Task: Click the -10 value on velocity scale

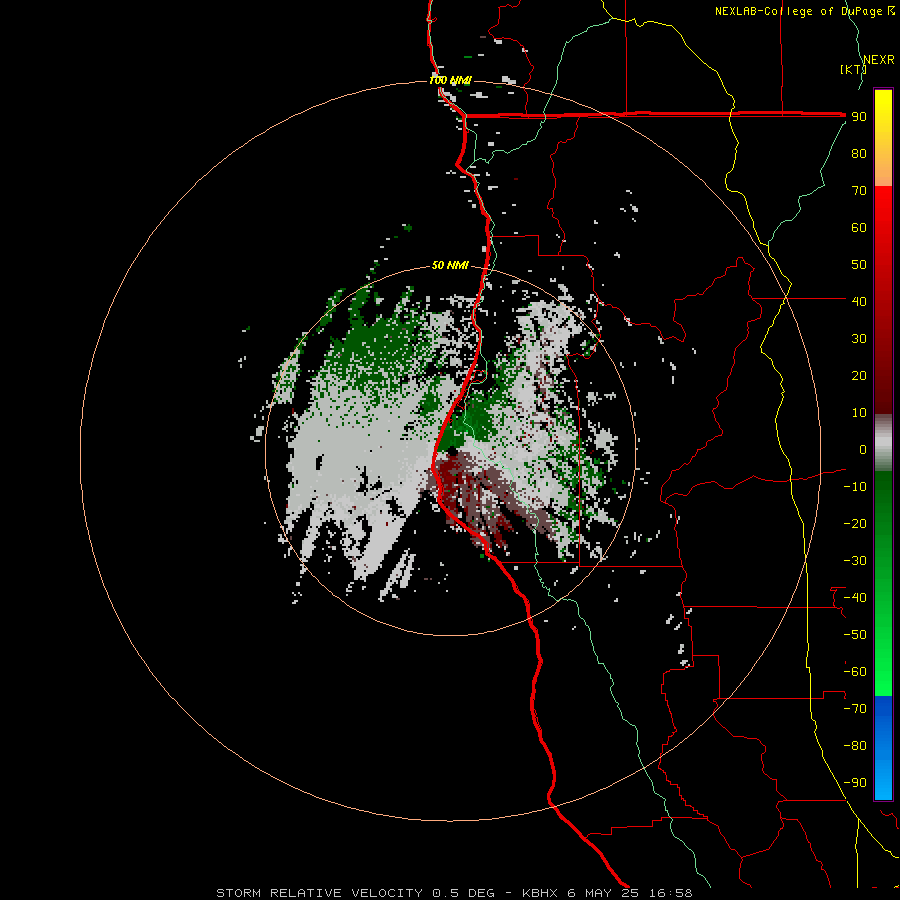Action: (855, 487)
